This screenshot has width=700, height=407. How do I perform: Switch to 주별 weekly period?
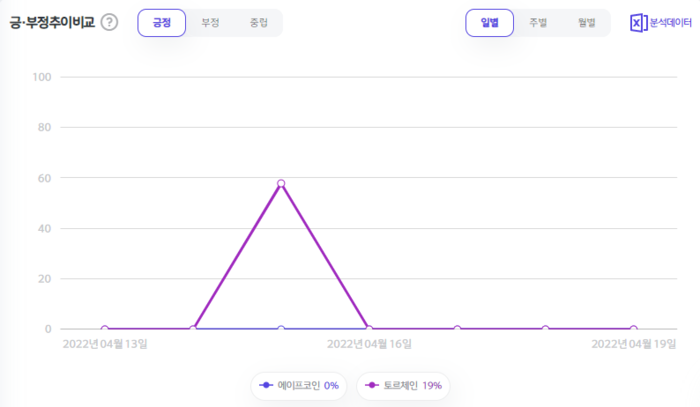pyautogui.click(x=538, y=22)
